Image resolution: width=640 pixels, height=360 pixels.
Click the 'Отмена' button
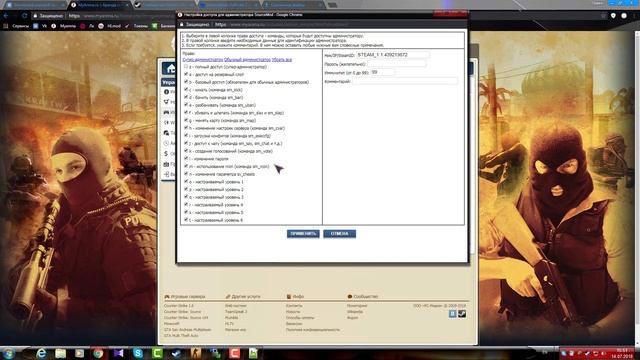coord(340,233)
